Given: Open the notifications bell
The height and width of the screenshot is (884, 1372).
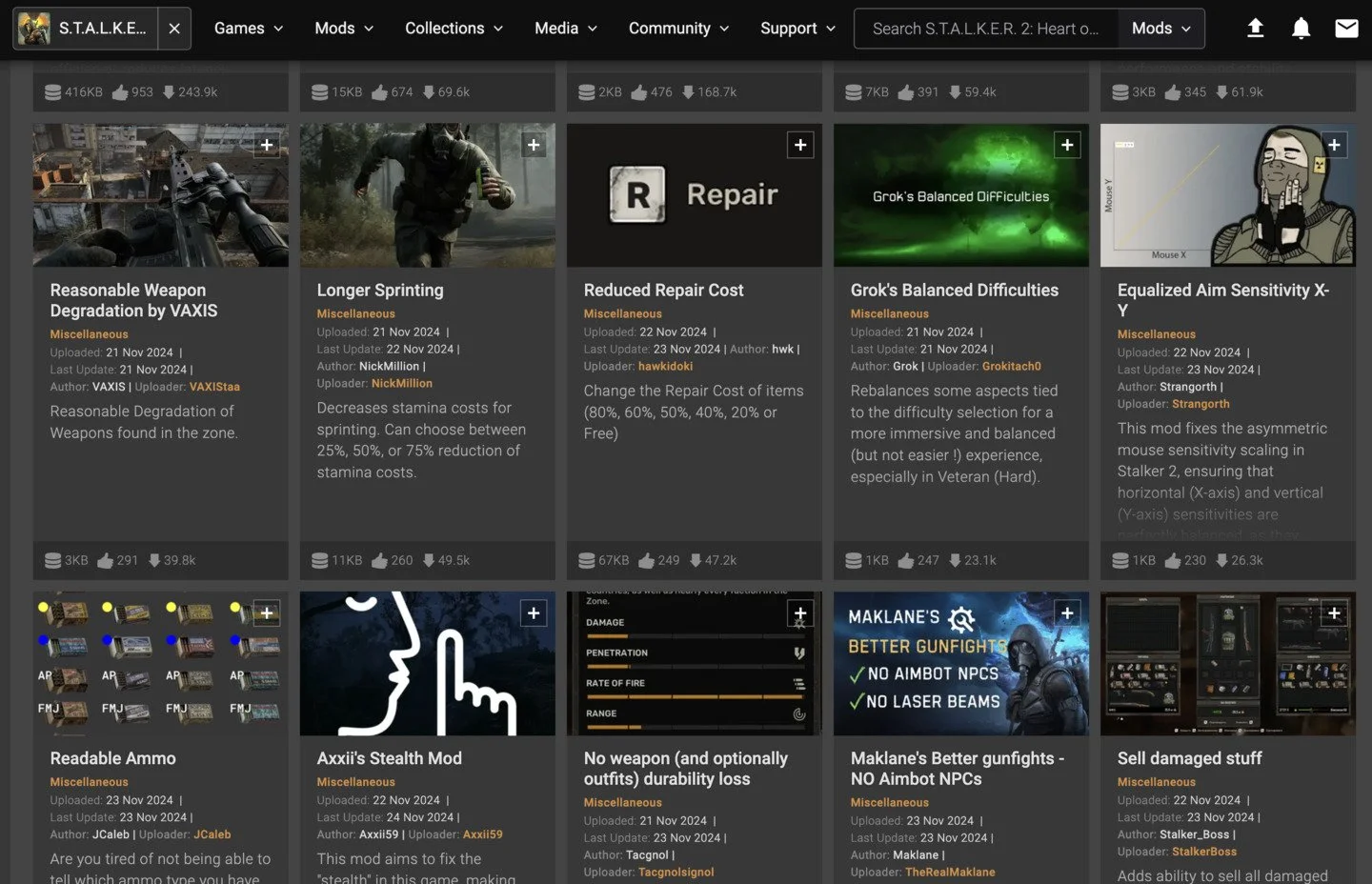Looking at the screenshot, I should click(x=1301, y=29).
